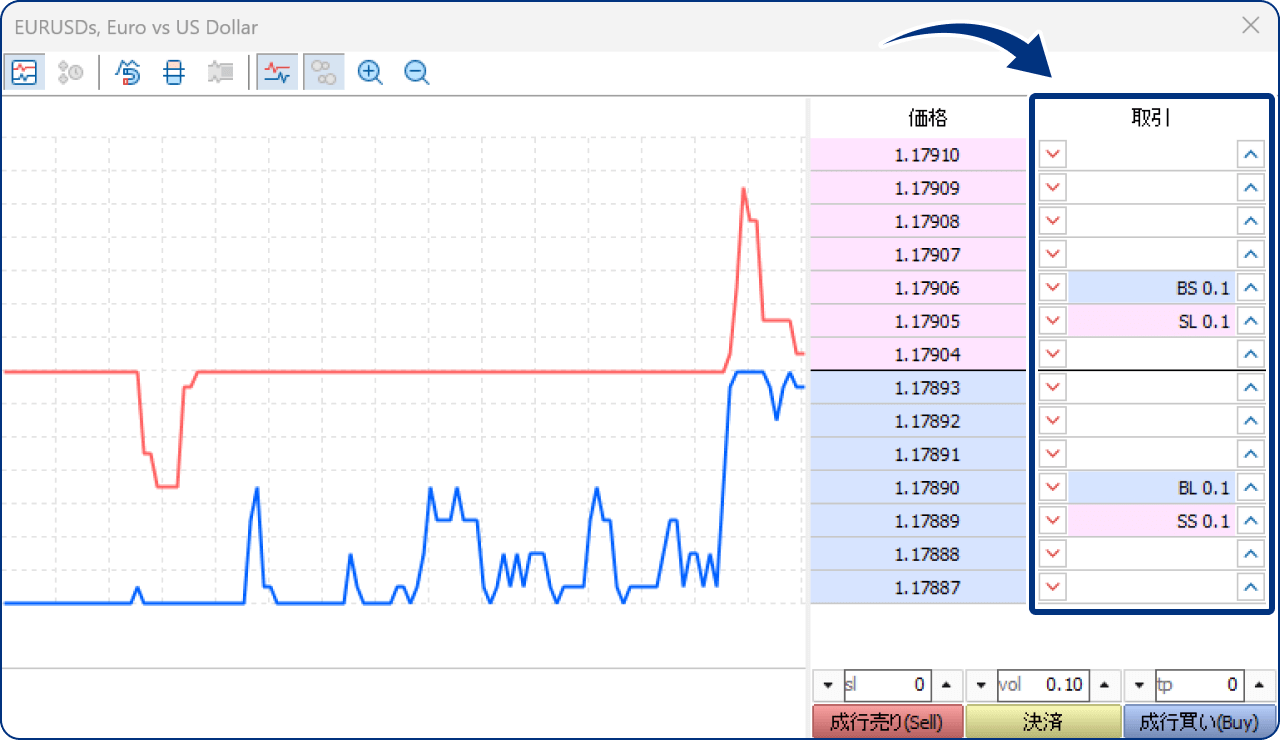This screenshot has width=1280, height=740.
Task: Click the 1.17893 best bid price cell
Action: click(x=918, y=388)
